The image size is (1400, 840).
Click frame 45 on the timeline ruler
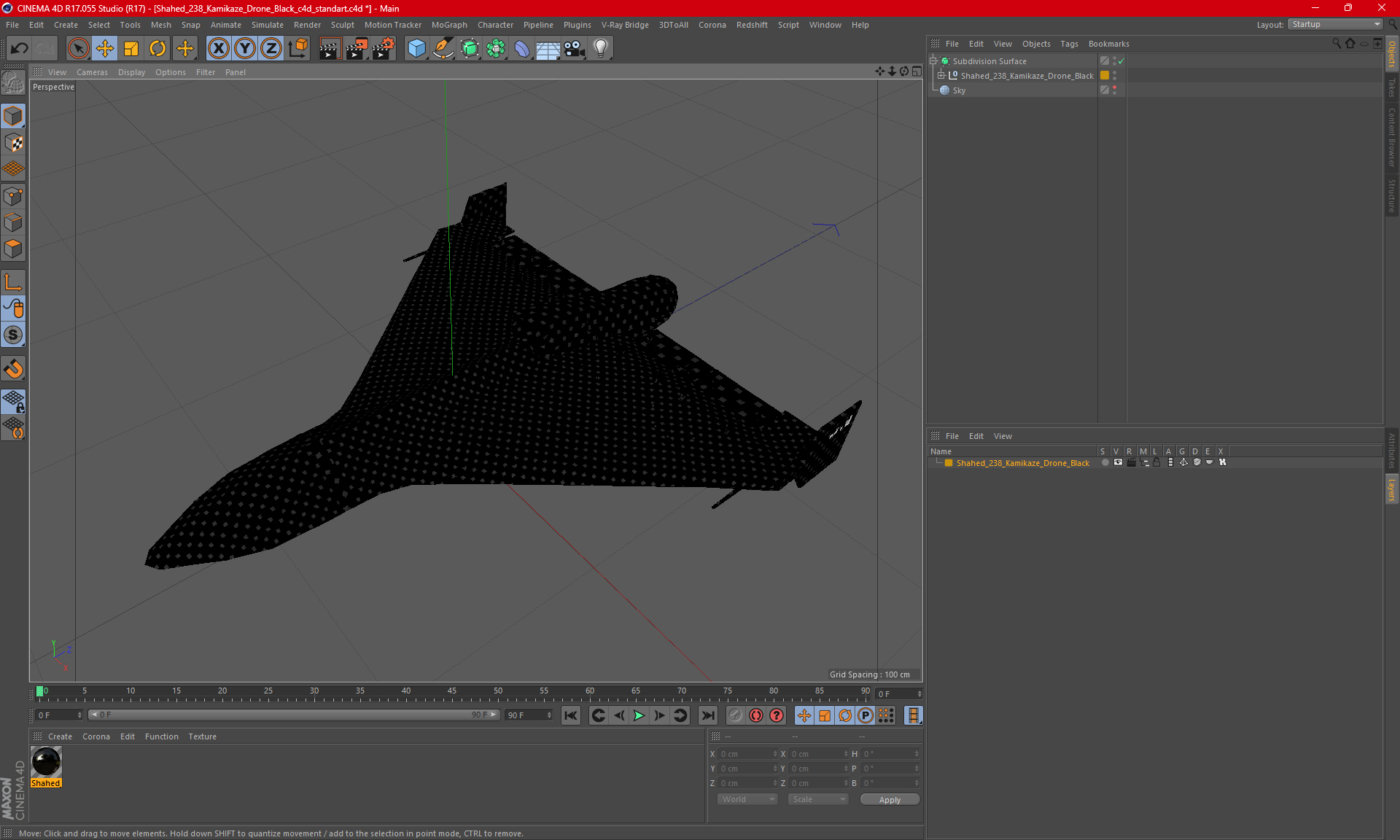tap(452, 691)
